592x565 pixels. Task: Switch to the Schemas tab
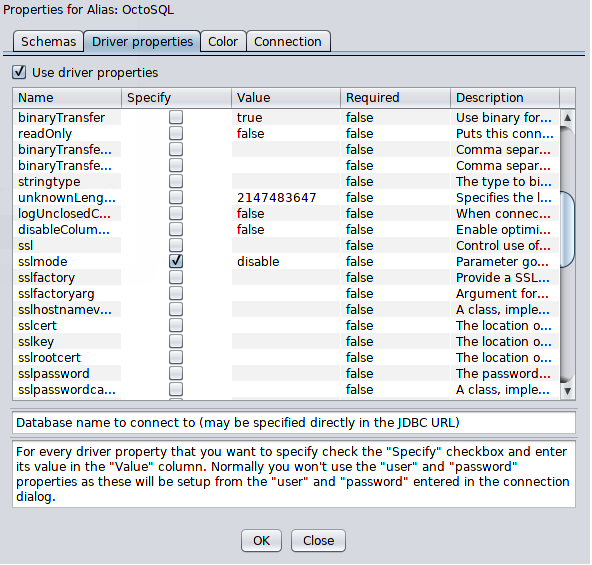pyautogui.click(x=48, y=41)
